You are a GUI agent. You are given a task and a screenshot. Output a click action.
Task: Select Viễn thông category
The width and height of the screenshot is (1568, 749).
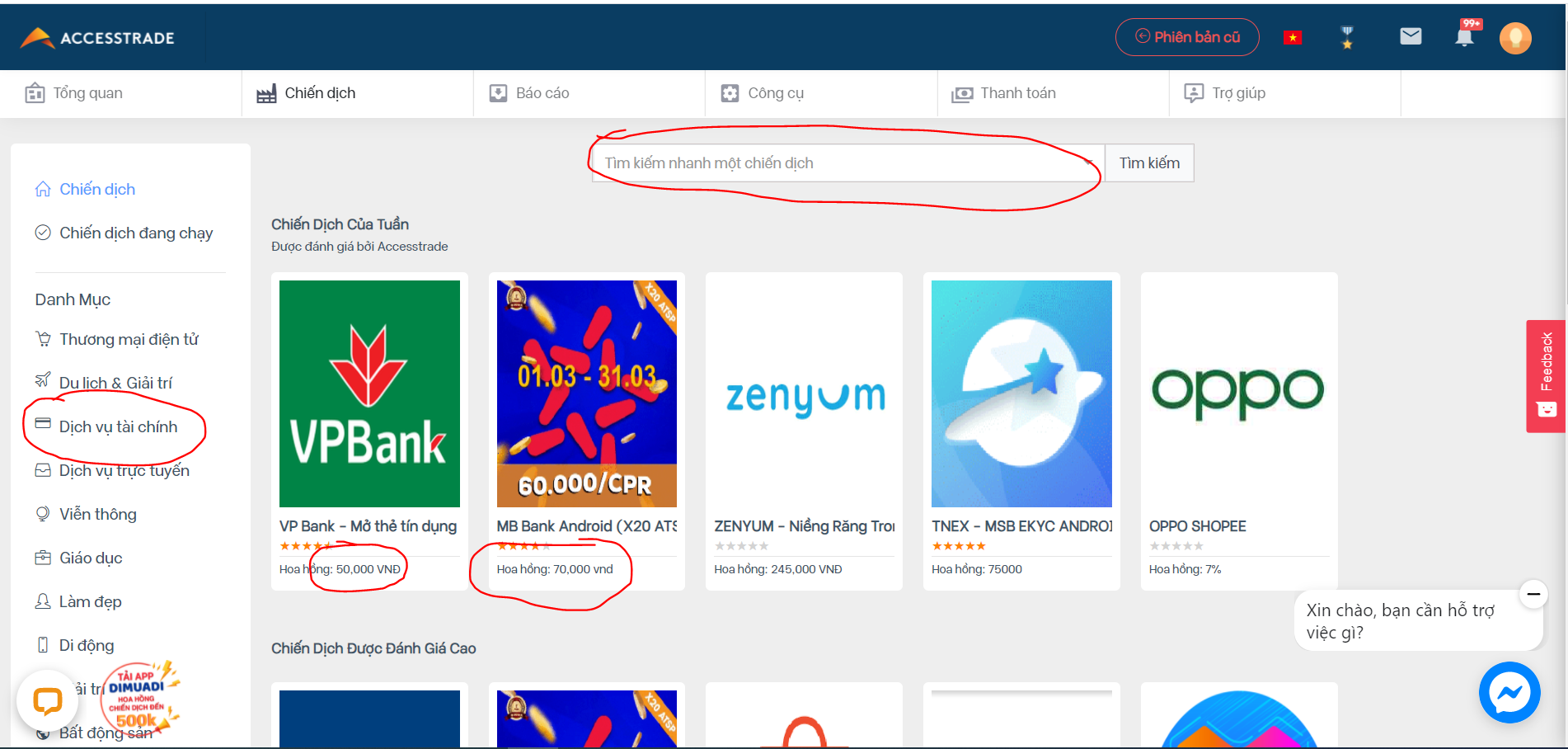pyautogui.click(x=97, y=514)
